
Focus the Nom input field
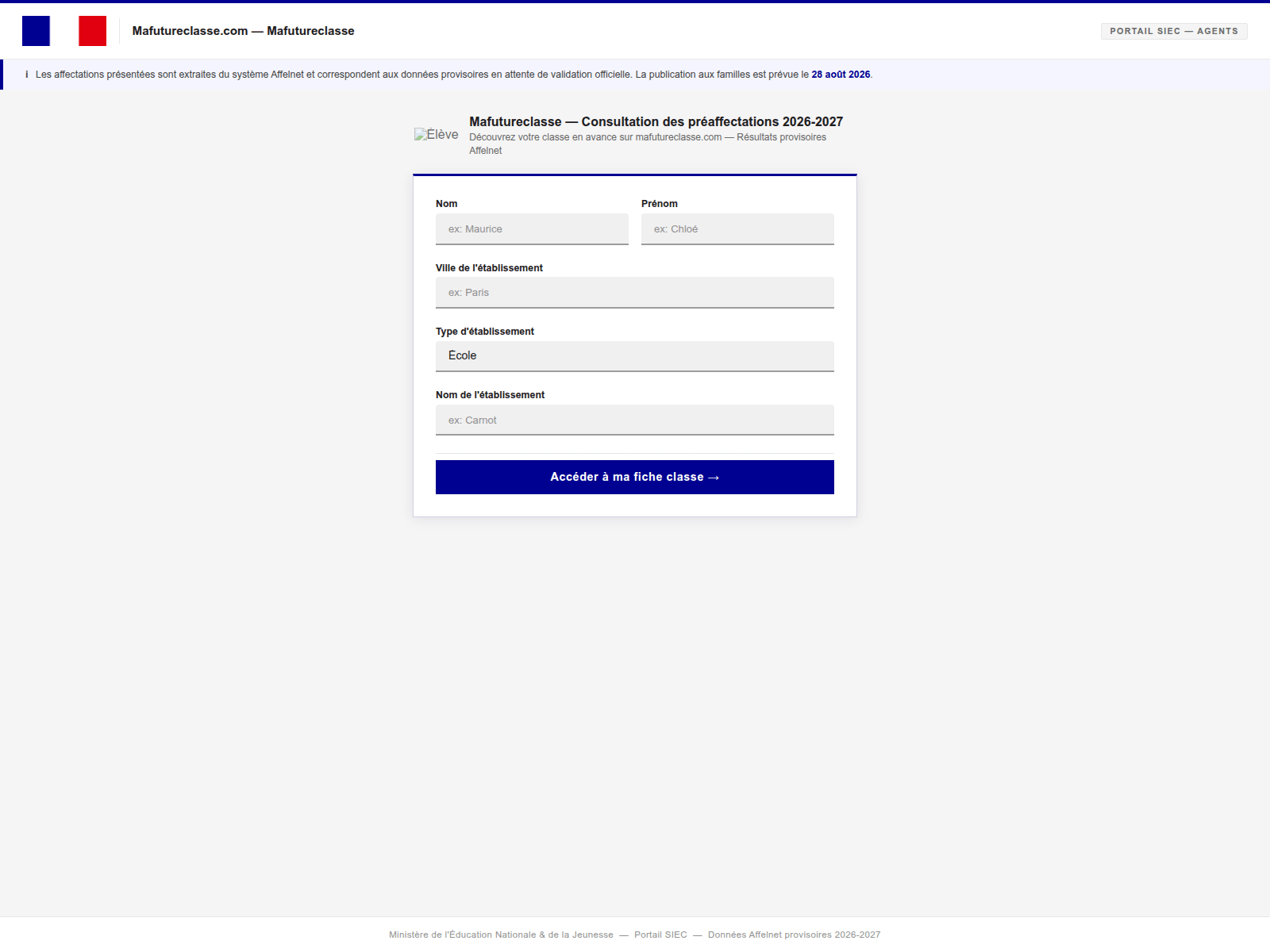(532, 229)
